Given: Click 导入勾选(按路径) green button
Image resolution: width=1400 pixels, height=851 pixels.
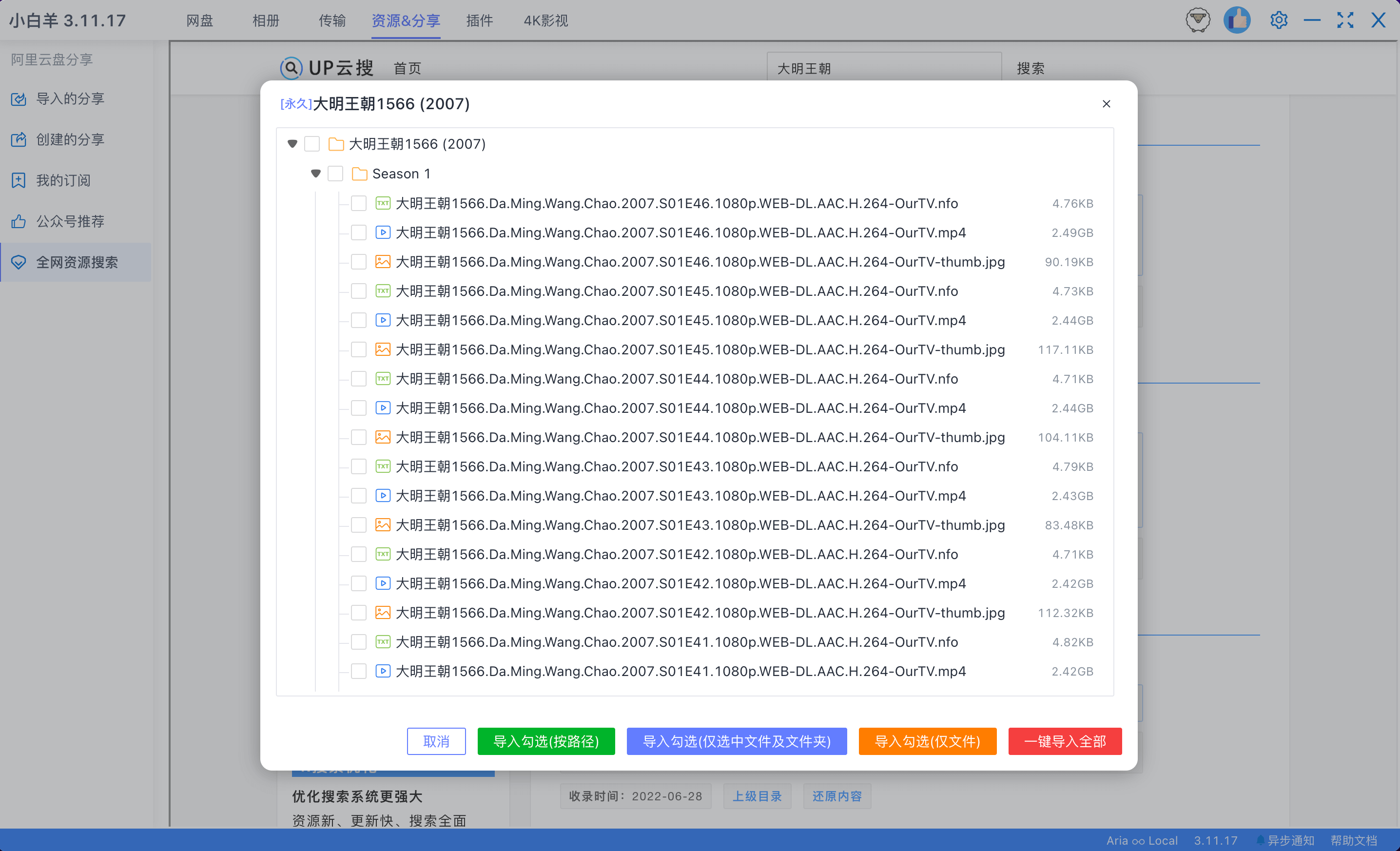Looking at the screenshot, I should point(546,741).
